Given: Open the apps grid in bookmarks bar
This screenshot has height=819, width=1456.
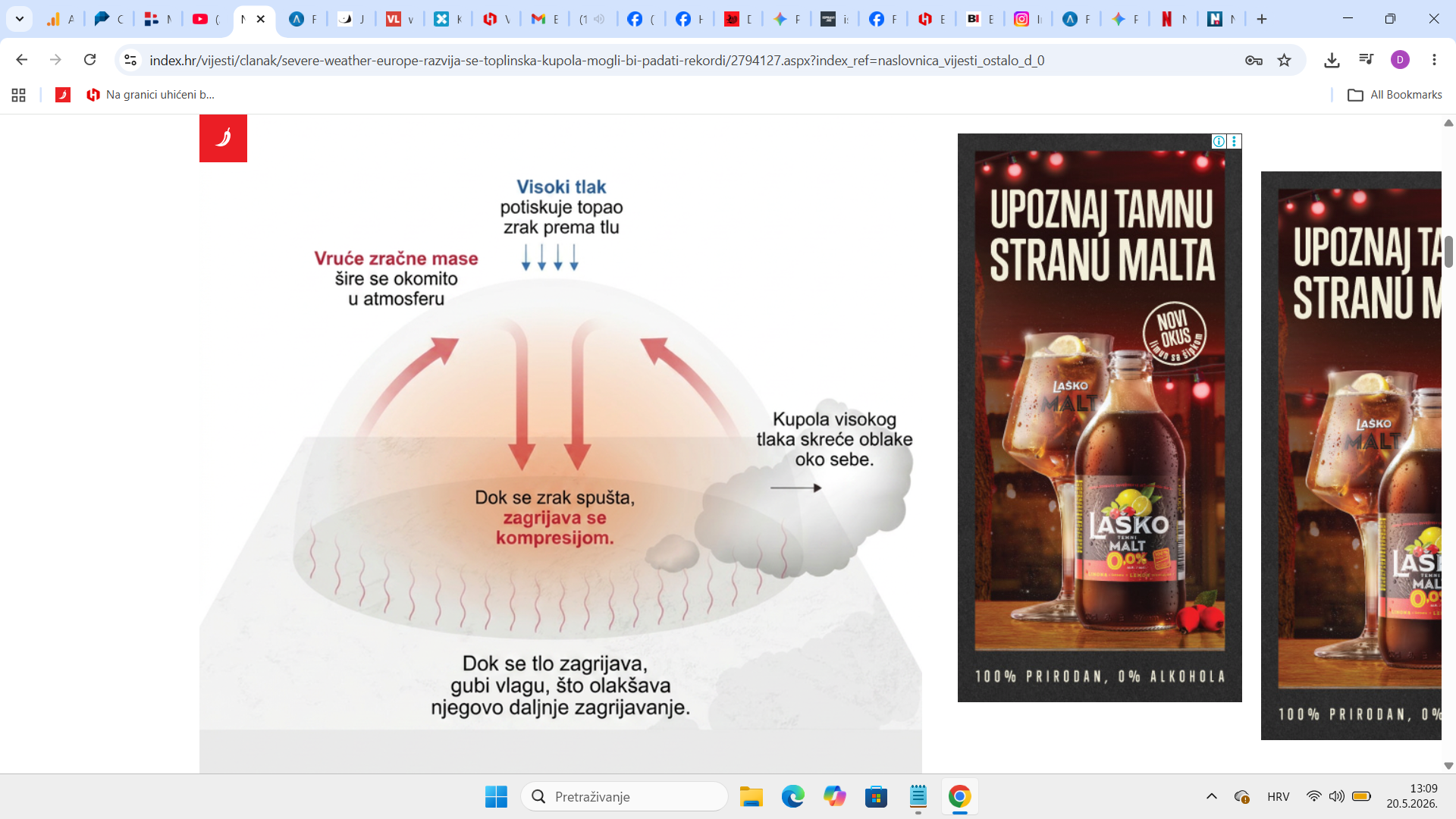Looking at the screenshot, I should [19, 95].
